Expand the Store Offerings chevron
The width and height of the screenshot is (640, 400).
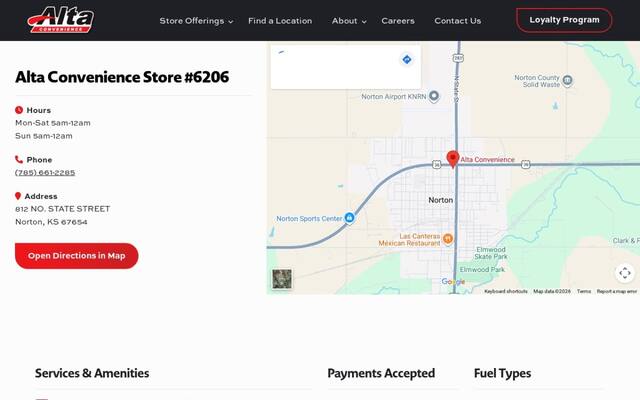click(x=231, y=22)
